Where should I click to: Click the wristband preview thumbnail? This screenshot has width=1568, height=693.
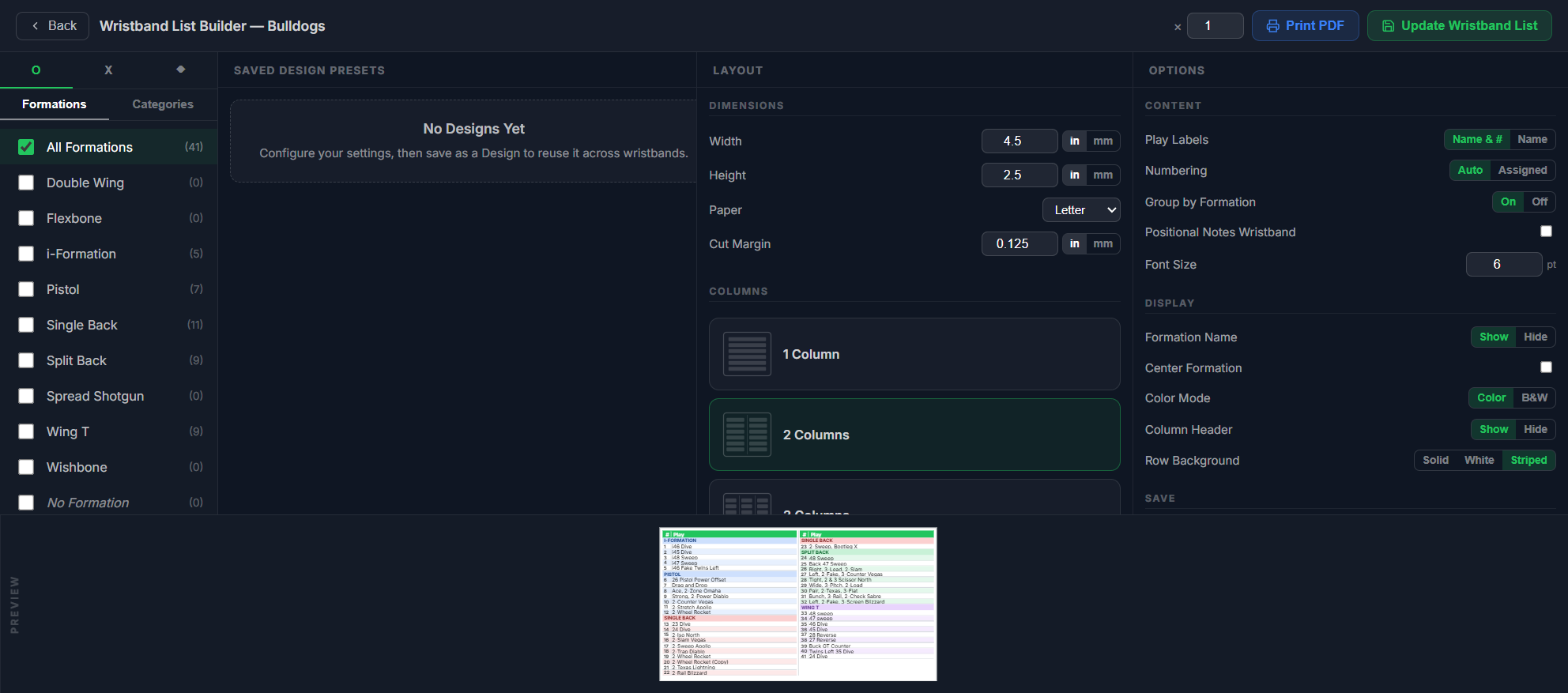[798, 604]
